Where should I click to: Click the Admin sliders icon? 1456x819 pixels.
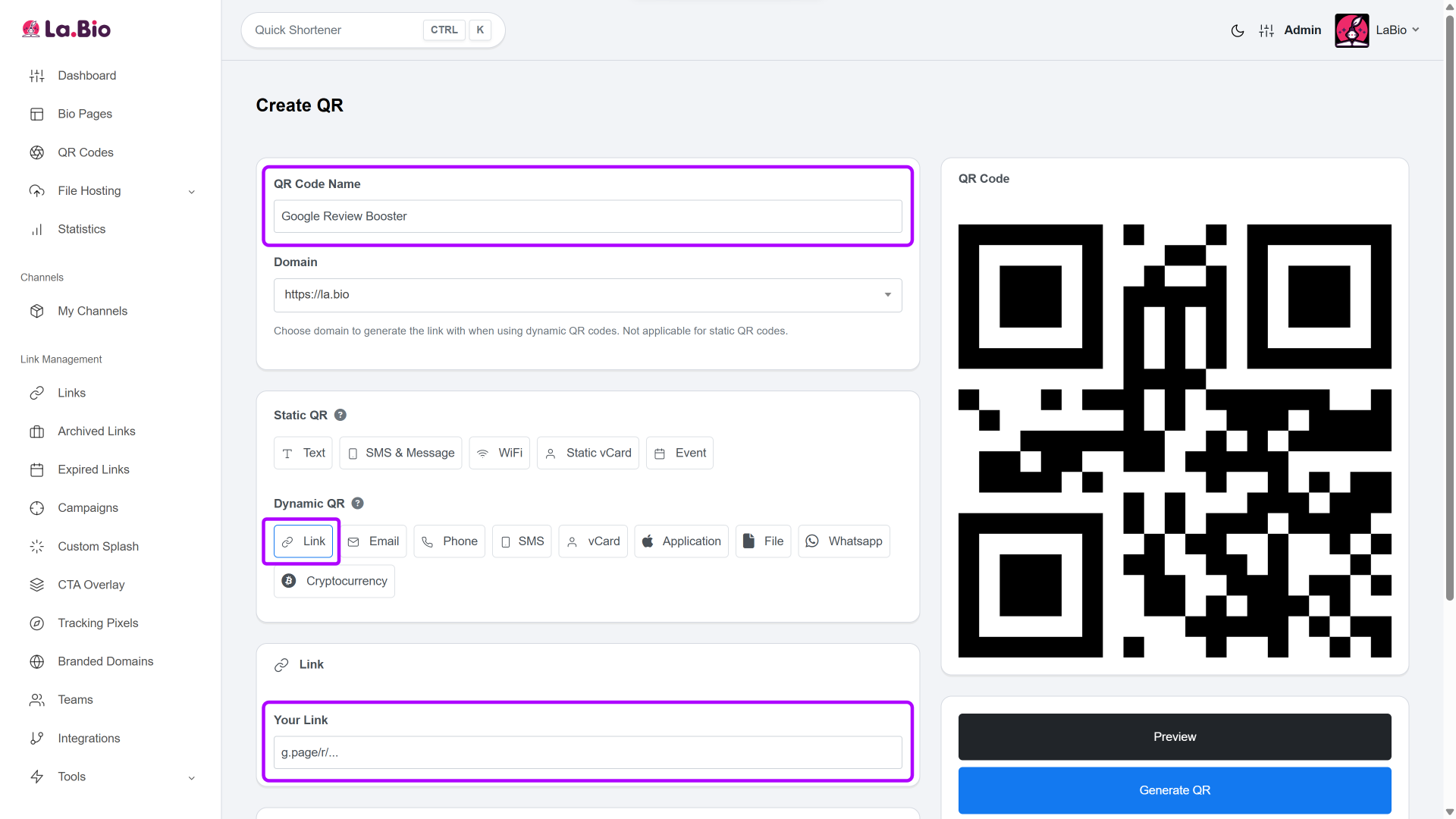[1266, 30]
